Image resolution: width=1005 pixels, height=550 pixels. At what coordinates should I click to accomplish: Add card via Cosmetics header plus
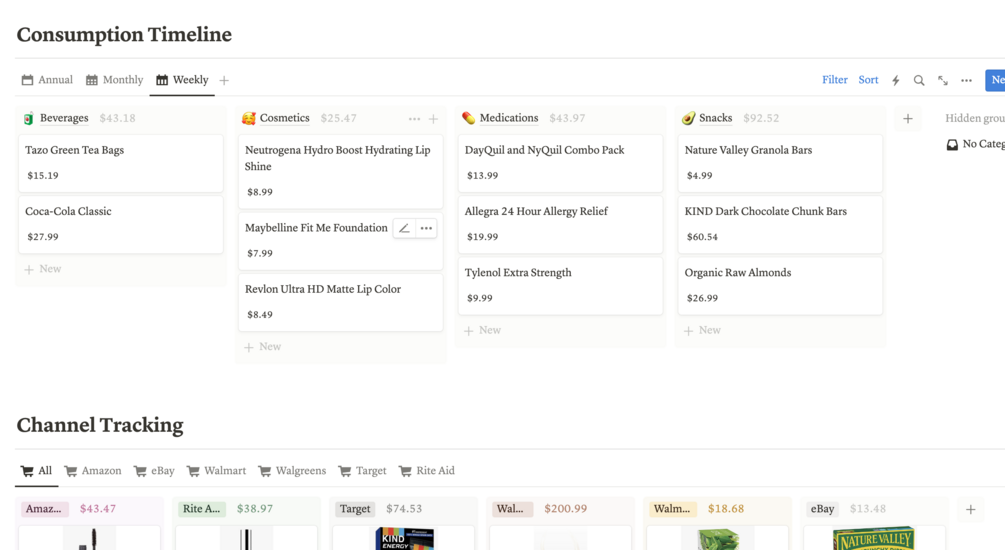point(433,119)
